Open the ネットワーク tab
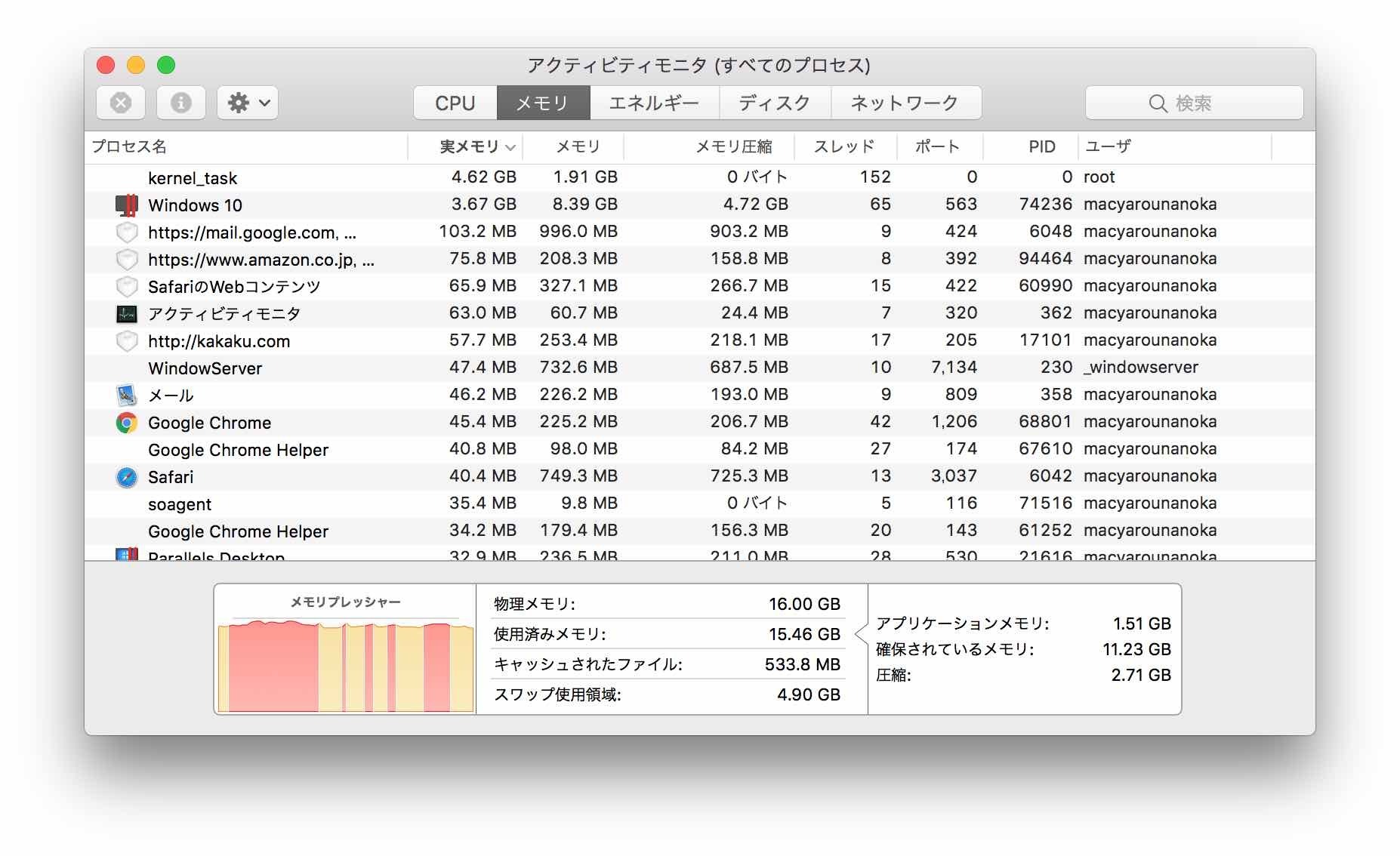 tap(905, 103)
